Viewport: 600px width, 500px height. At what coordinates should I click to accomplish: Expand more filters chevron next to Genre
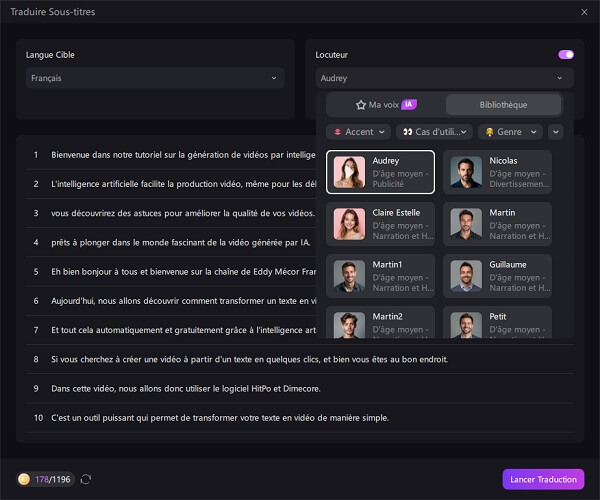pyautogui.click(x=555, y=131)
